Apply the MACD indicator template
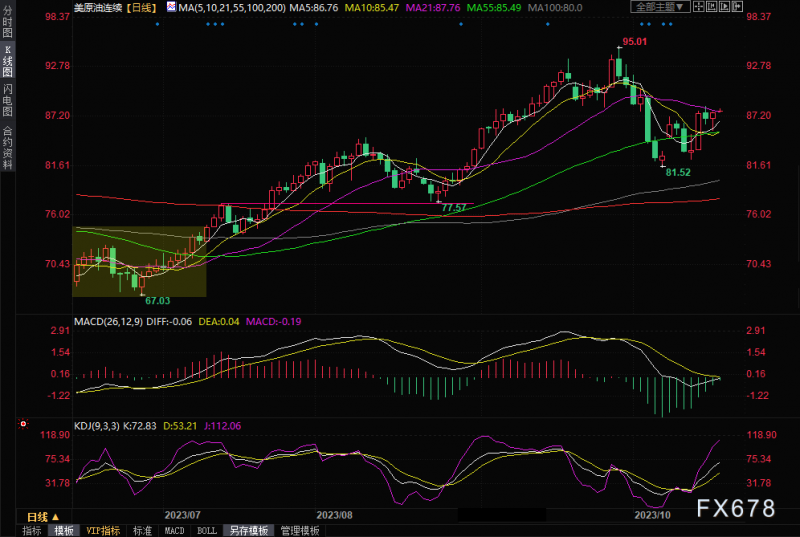Image resolution: width=800 pixels, height=537 pixels. pyautogui.click(x=174, y=530)
